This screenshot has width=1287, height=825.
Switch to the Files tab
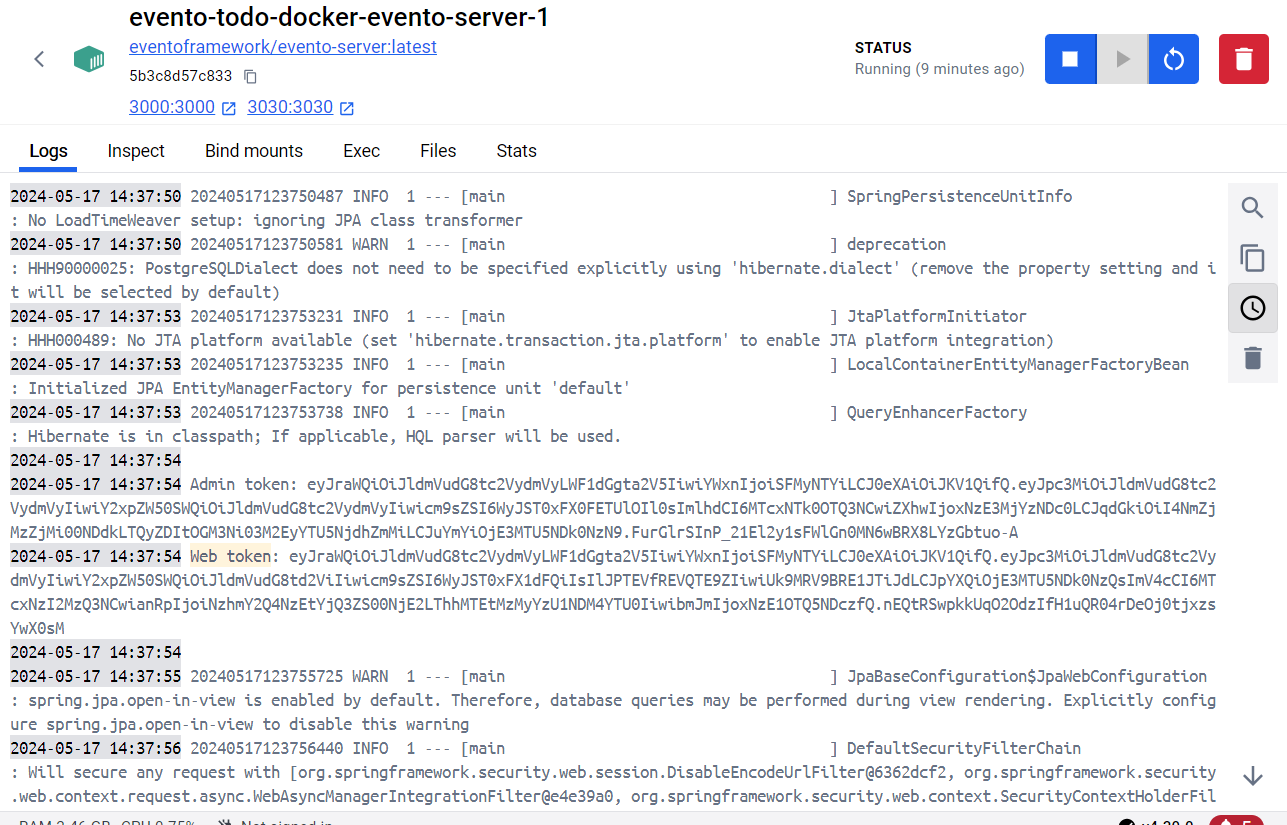point(438,151)
